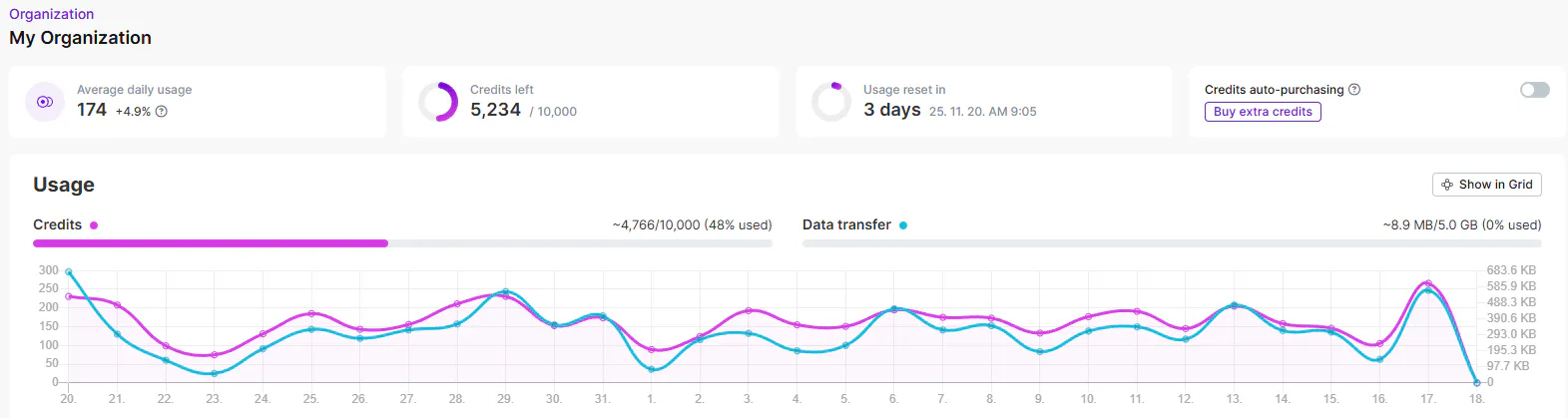The height and width of the screenshot is (418, 1568).
Task: Click the chart data point at 29.
Action: (x=505, y=293)
